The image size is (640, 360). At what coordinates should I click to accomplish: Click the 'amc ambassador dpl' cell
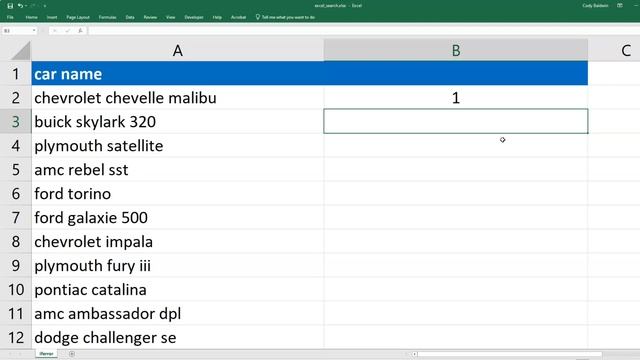coord(178,314)
